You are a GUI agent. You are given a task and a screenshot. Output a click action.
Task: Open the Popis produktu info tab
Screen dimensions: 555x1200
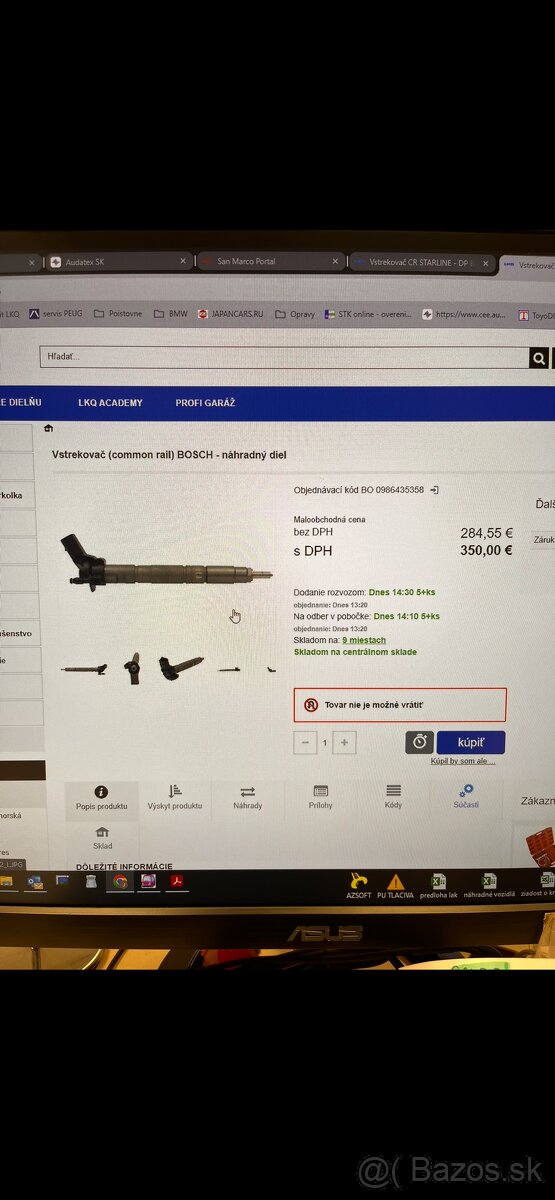pyautogui.click(x=101, y=798)
